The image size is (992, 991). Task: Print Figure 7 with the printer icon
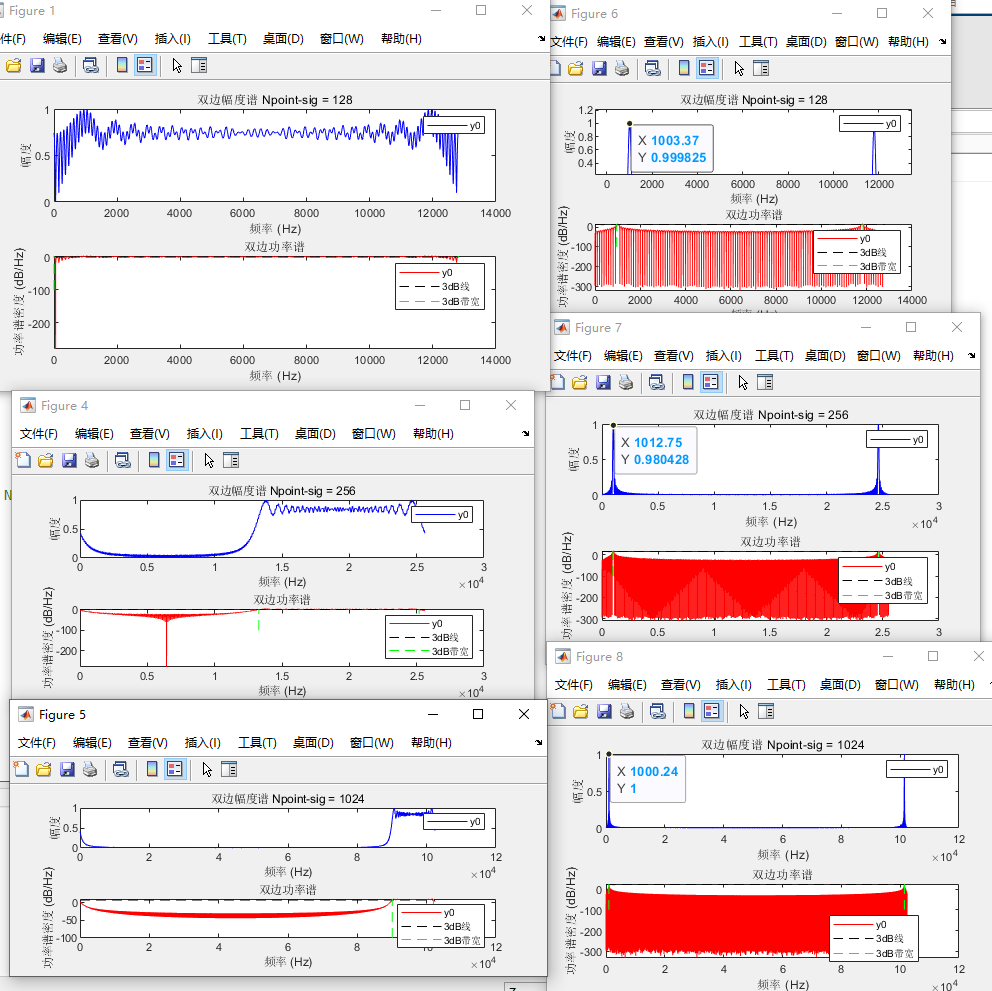(626, 382)
